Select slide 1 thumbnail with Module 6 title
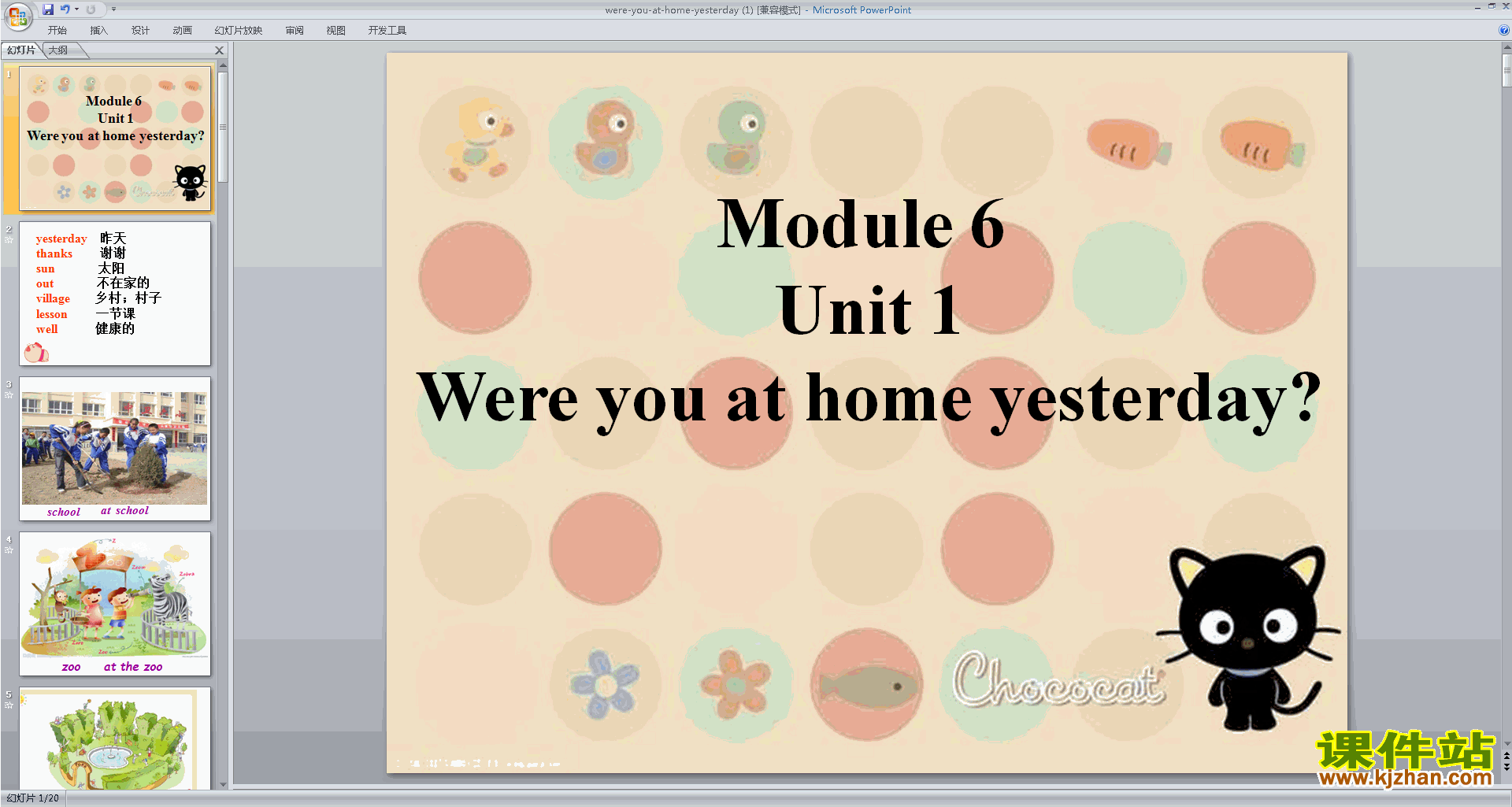 [115, 138]
